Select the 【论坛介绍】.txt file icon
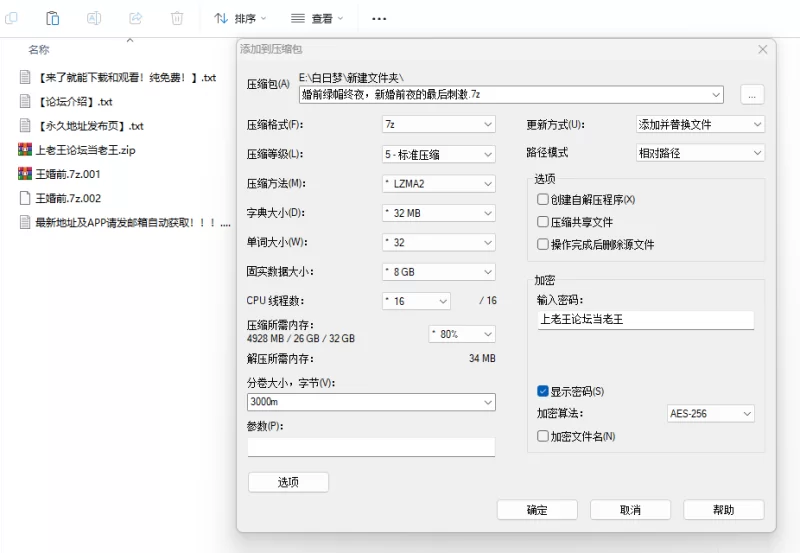 [26, 101]
